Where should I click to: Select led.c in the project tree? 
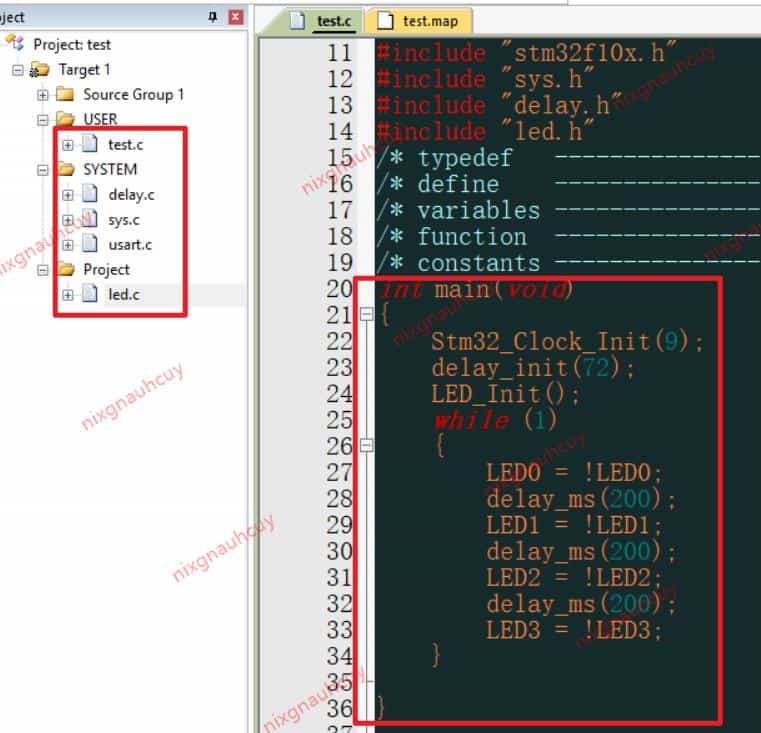click(x=124, y=295)
